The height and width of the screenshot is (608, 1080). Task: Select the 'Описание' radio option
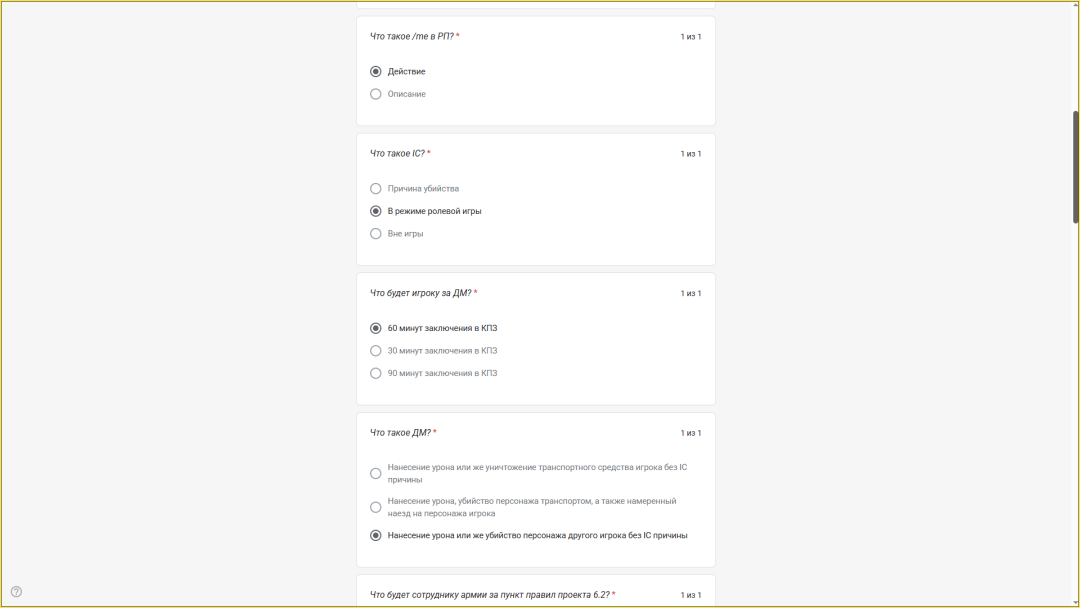tap(376, 94)
